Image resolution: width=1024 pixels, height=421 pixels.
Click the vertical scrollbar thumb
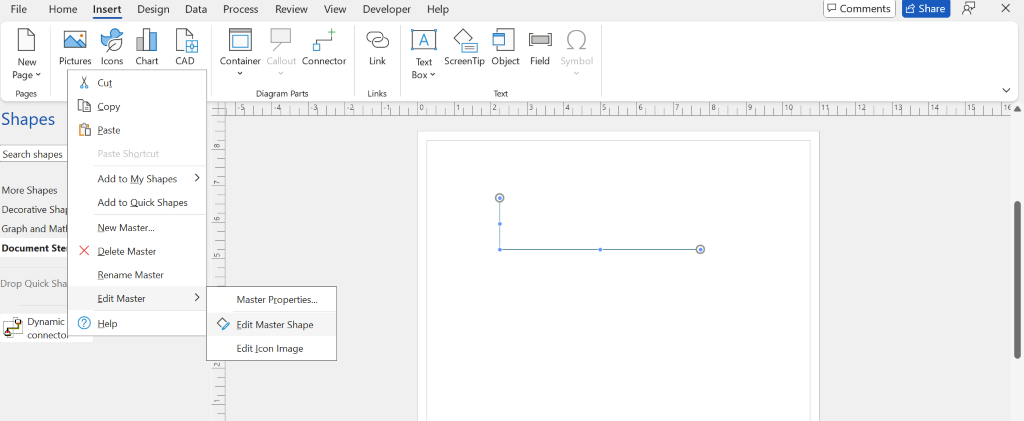[1017, 279]
